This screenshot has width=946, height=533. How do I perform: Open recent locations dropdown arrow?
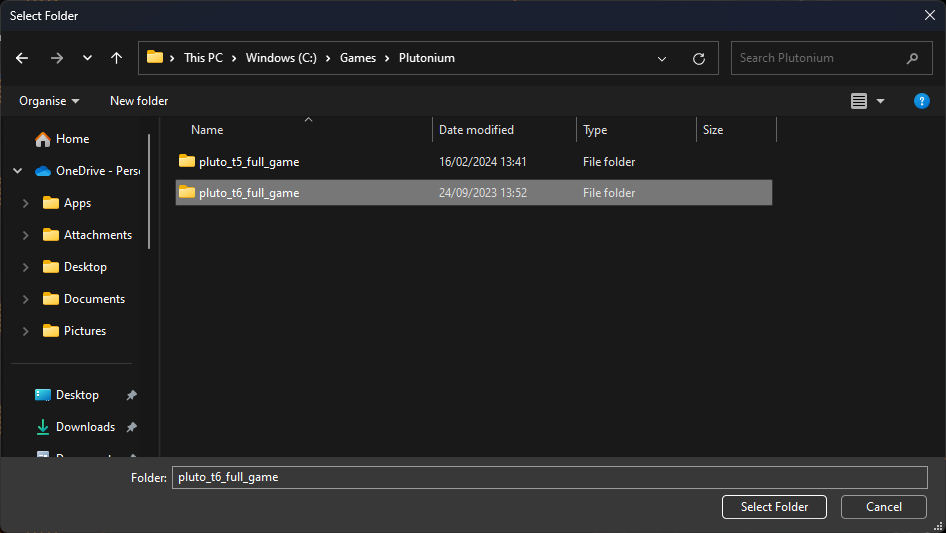coord(87,58)
